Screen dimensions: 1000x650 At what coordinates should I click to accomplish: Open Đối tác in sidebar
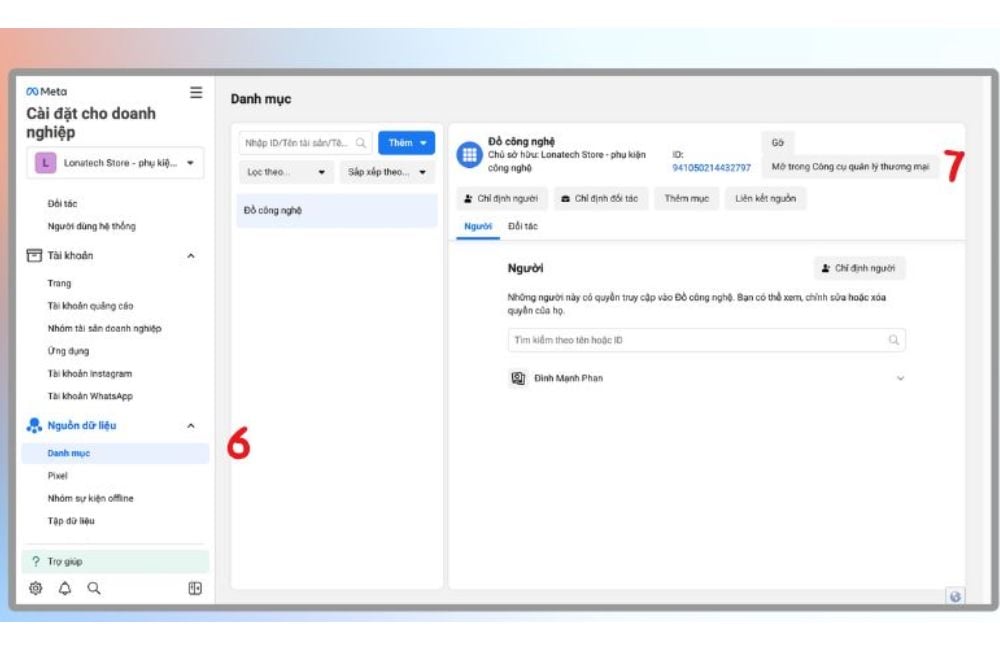click(x=62, y=203)
